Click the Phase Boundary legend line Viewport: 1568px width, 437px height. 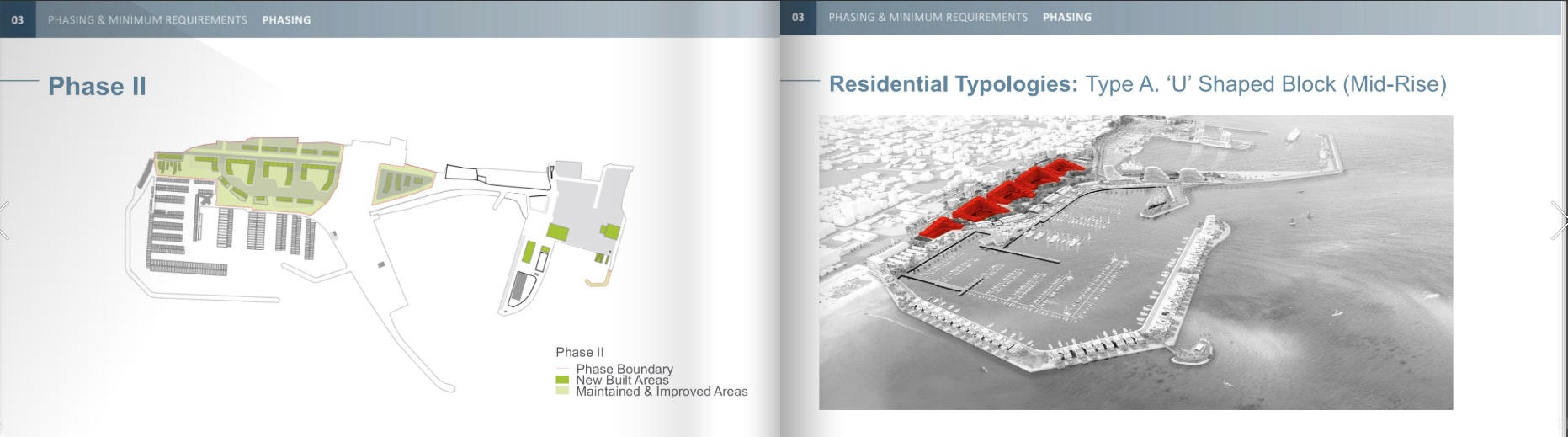(562, 370)
